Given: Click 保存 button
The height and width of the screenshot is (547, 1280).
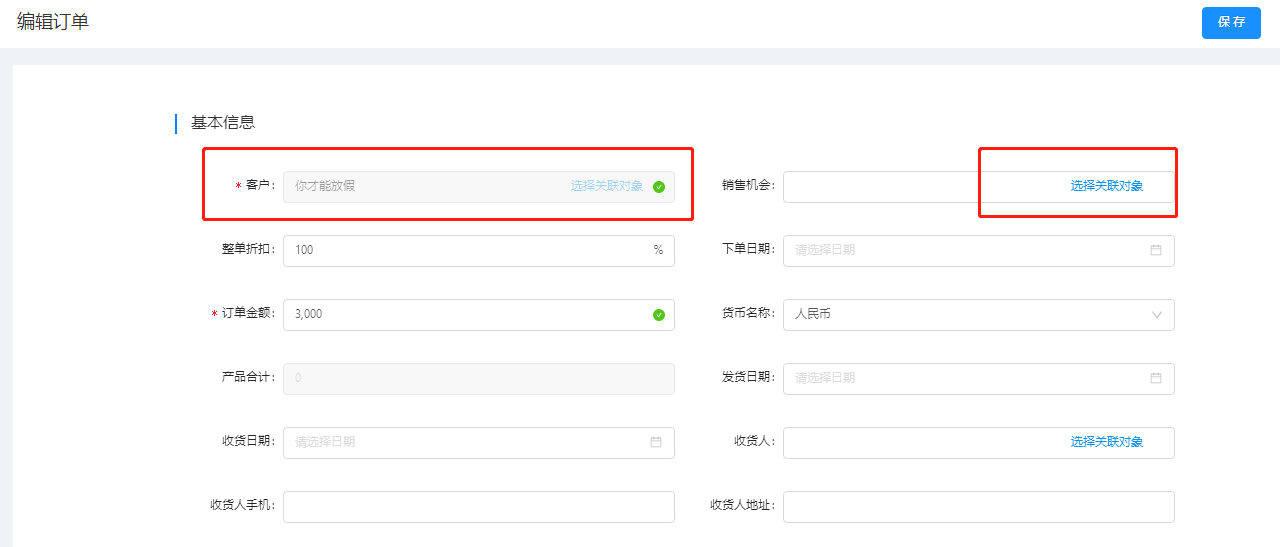Looking at the screenshot, I should coord(1231,22).
